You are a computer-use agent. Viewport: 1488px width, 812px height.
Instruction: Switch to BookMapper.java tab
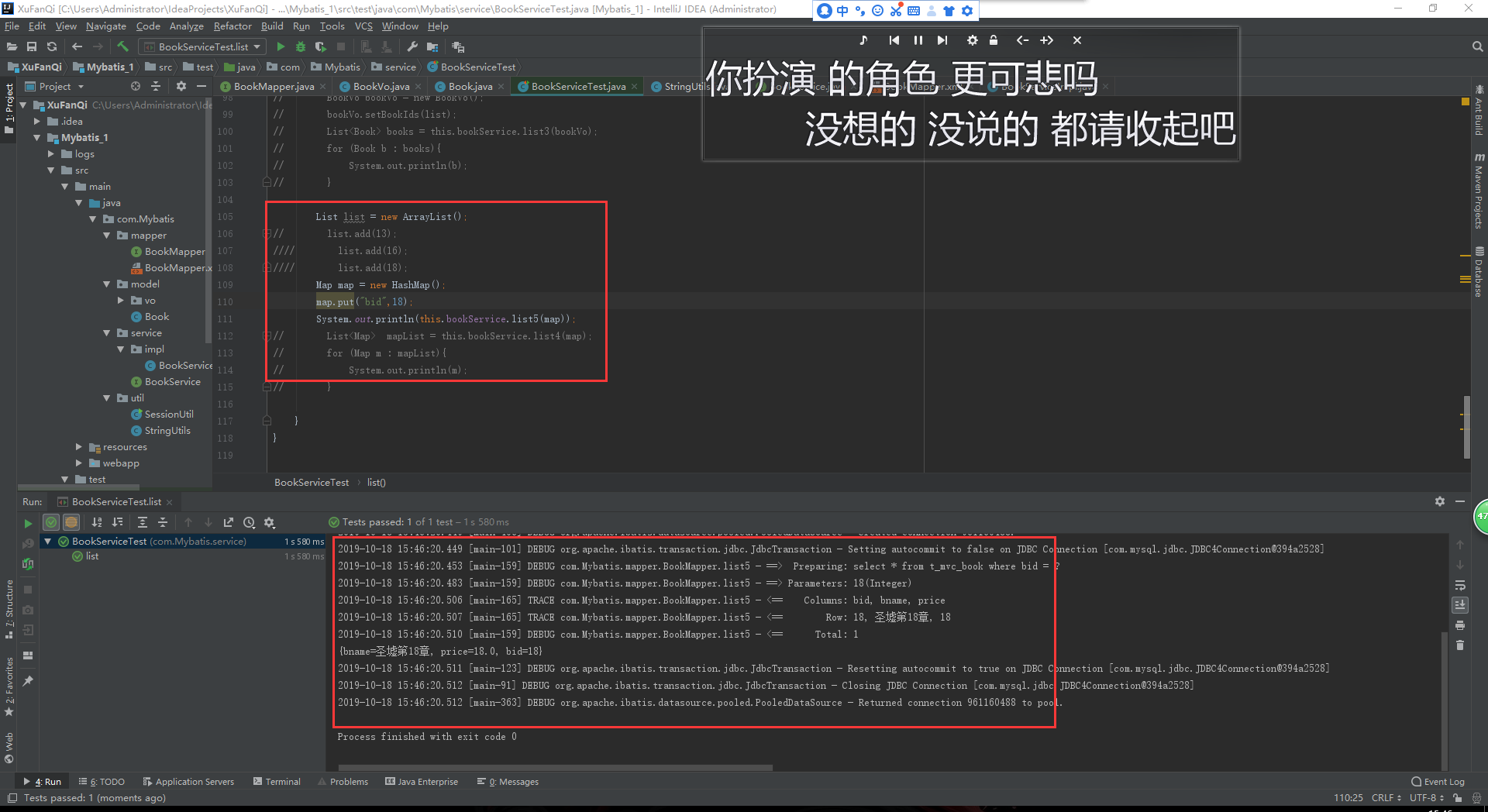(x=274, y=86)
